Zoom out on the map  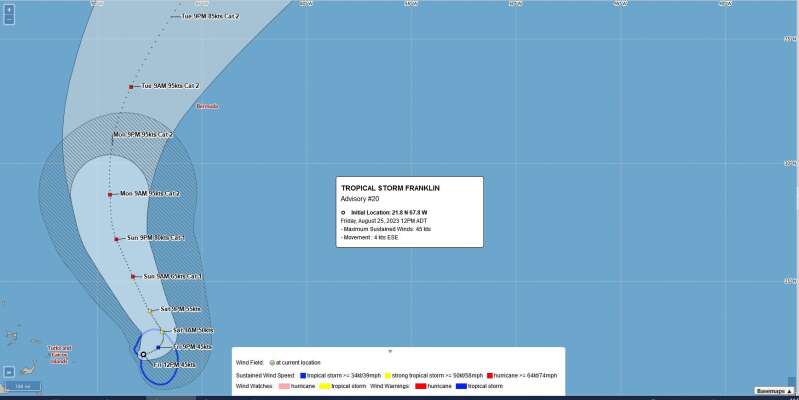(9, 19)
